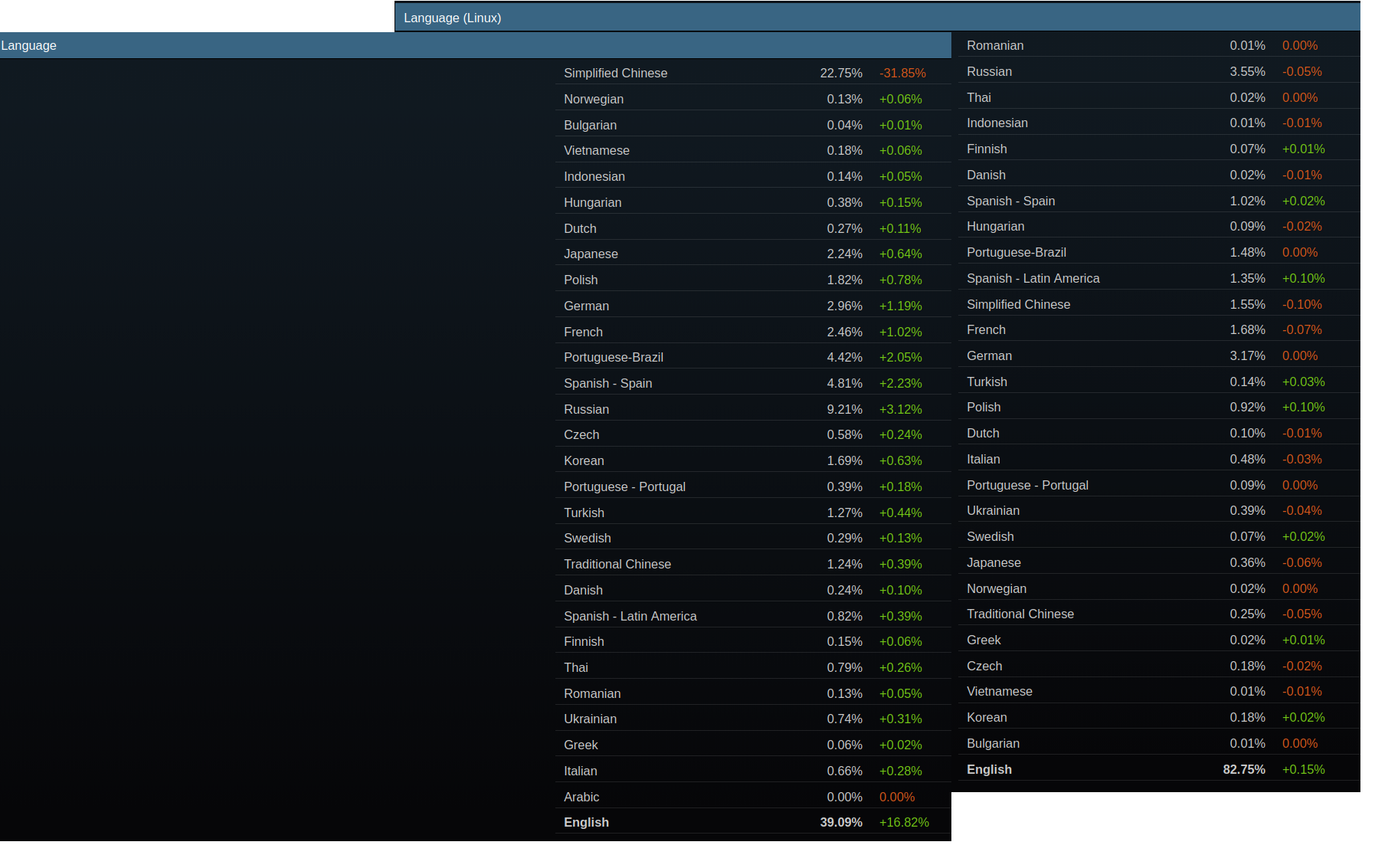Click the "+0.11%" change value
Viewport: 1375px width, 868px height.
(x=900, y=228)
